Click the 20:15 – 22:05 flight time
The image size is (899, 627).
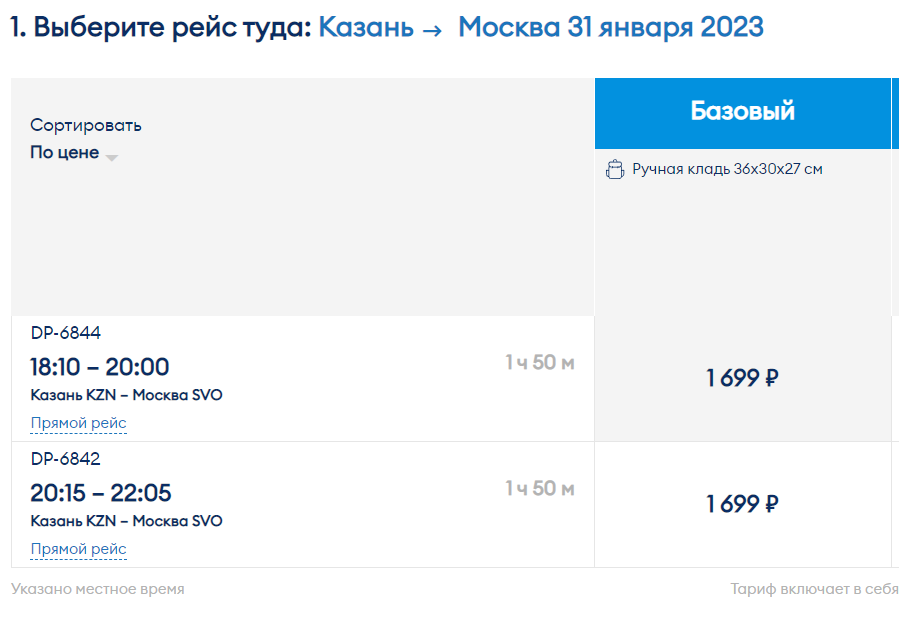coord(101,493)
